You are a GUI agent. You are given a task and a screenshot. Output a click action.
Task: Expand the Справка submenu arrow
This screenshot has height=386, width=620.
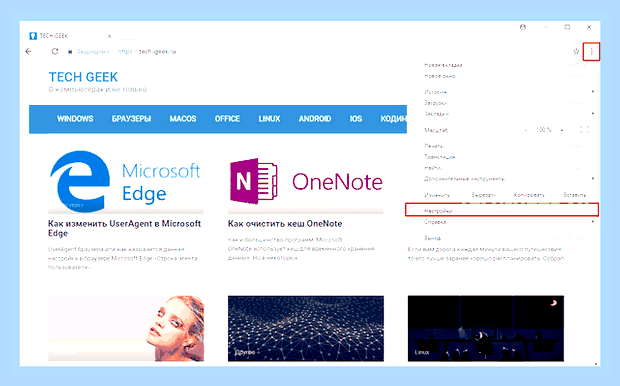click(x=593, y=222)
